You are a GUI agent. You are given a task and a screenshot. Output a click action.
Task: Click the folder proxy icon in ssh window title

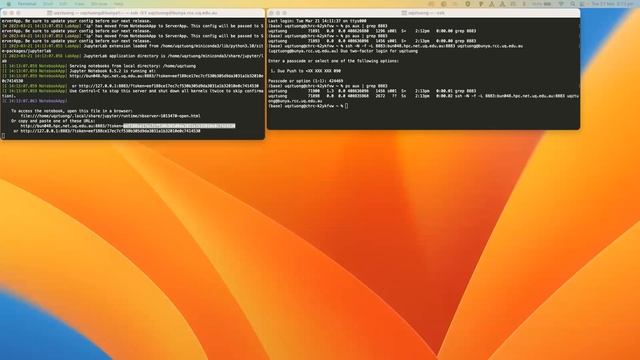tap(49, 13)
